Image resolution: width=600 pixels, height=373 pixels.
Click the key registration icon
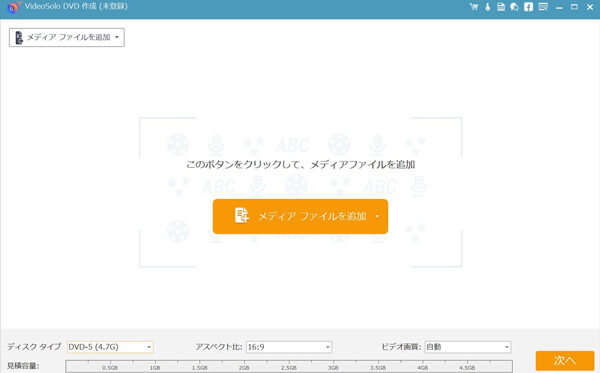[x=488, y=7]
